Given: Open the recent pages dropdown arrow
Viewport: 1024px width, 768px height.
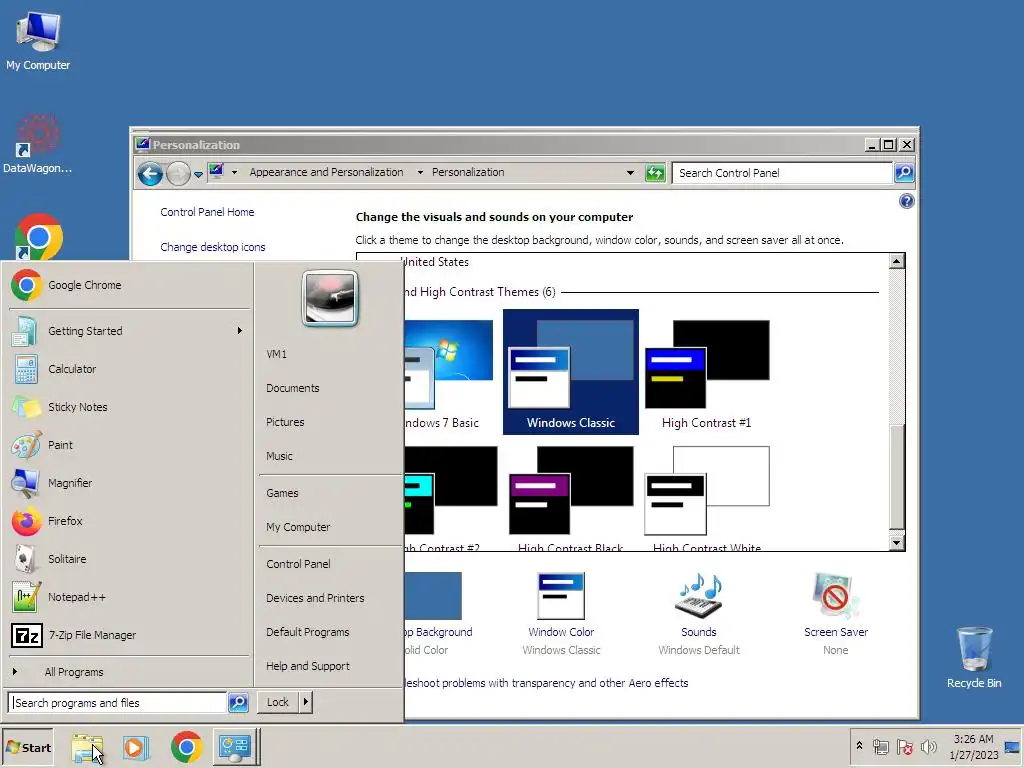Looking at the screenshot, I should pos(199,174).
